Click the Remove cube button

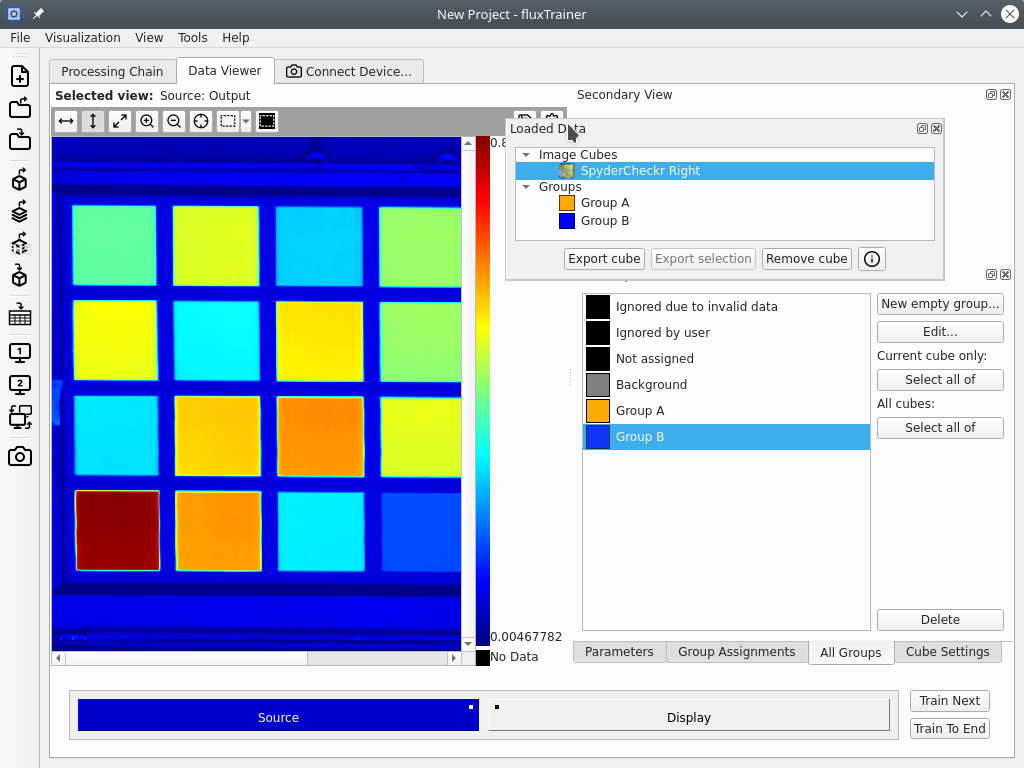click(x=807, y=259)
